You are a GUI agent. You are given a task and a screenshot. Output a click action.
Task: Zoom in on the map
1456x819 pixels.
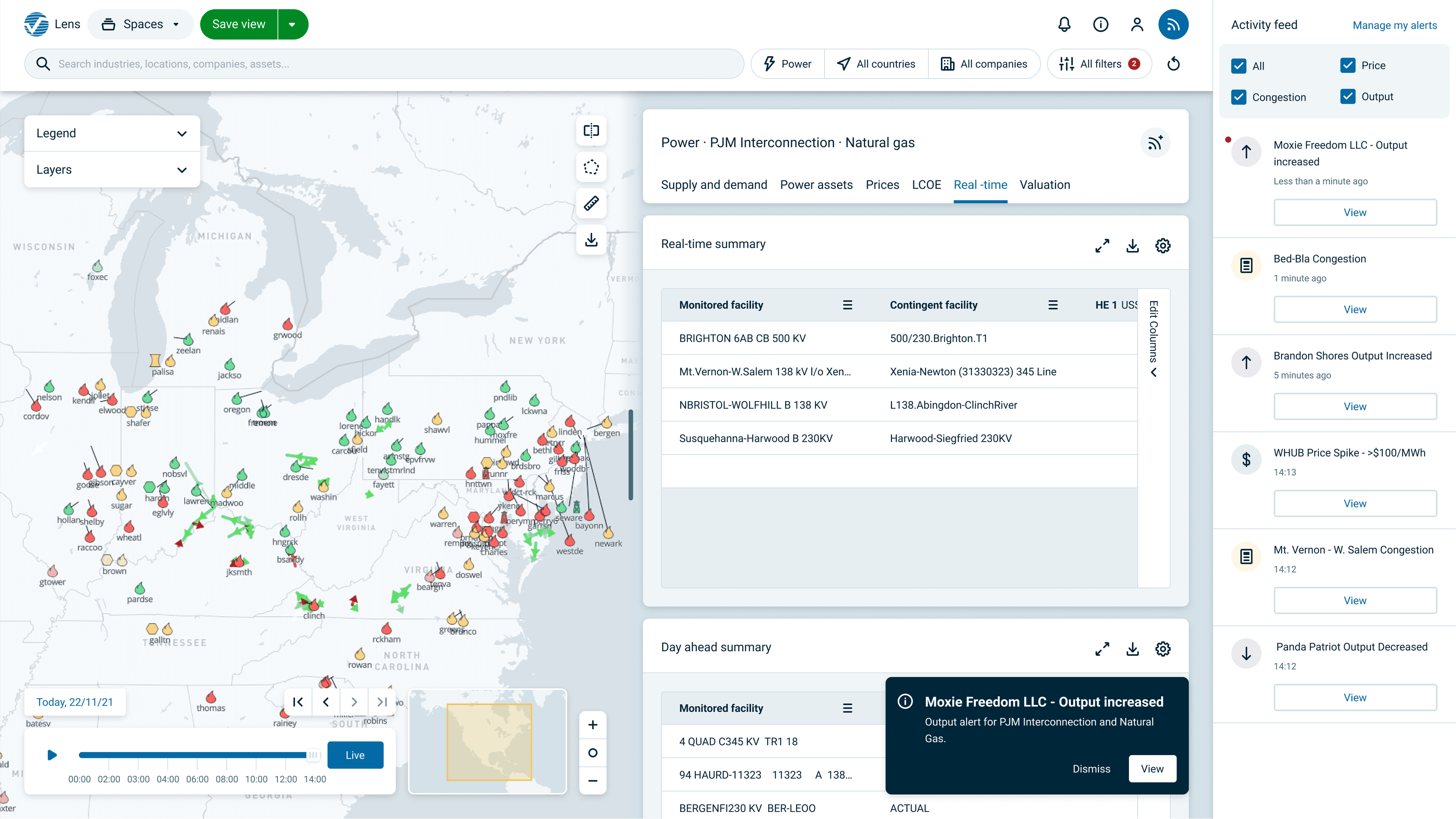click(593, 725)
